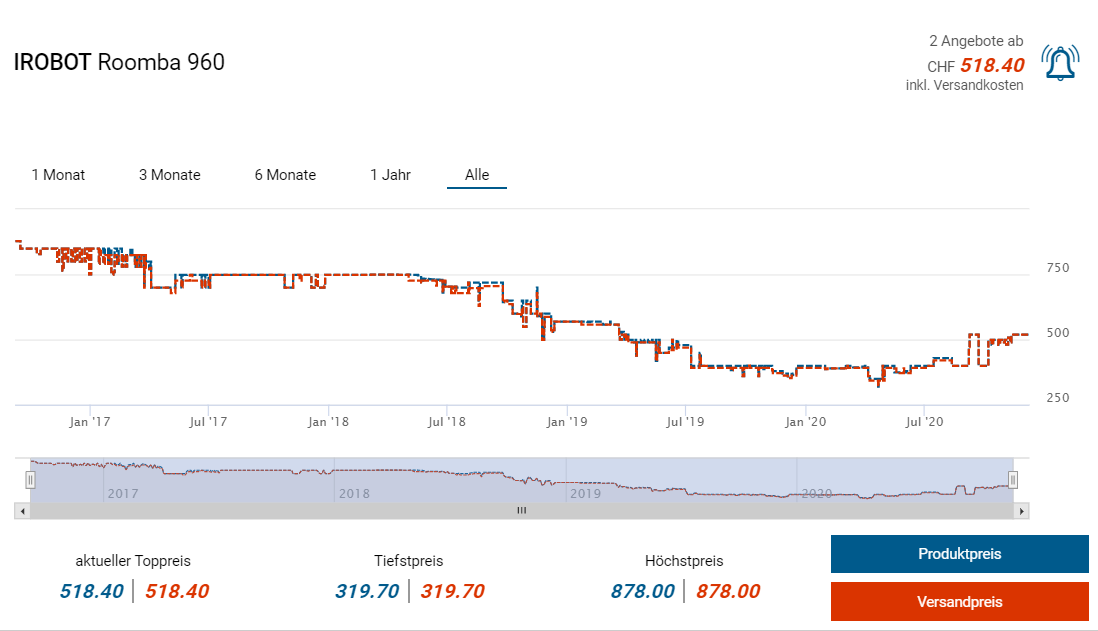This screenshot has width=1098, height=631.
Task: Choose the Alle time range tab
Action: point(477,175)
